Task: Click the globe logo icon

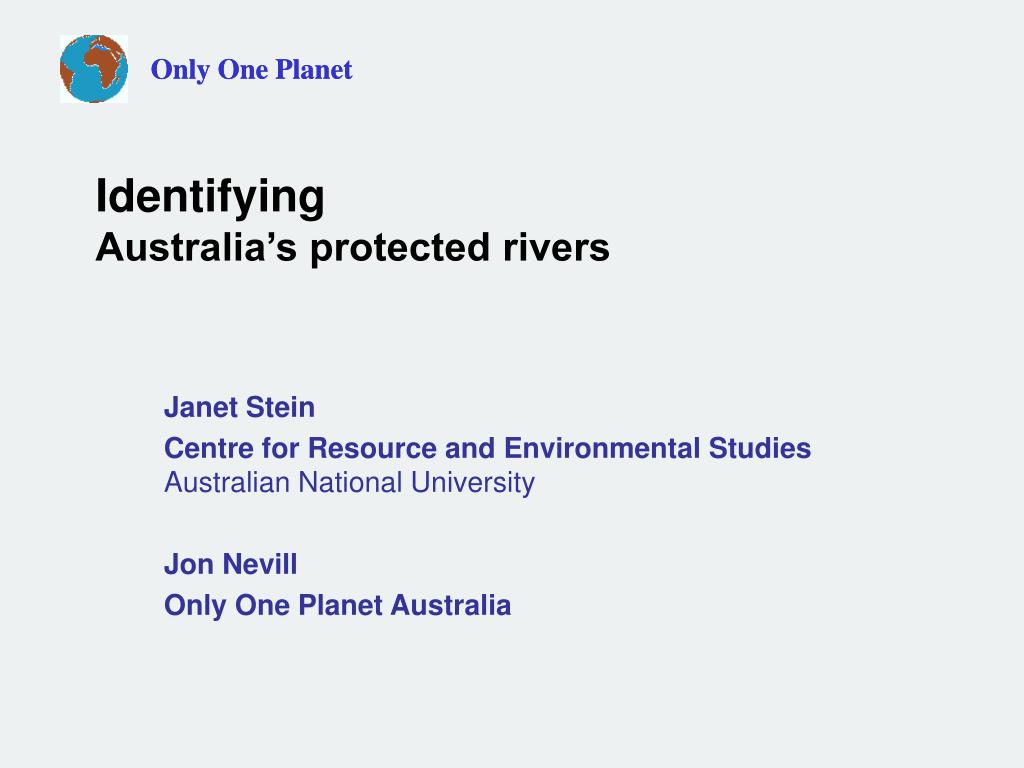Action: tap(94, 69)
